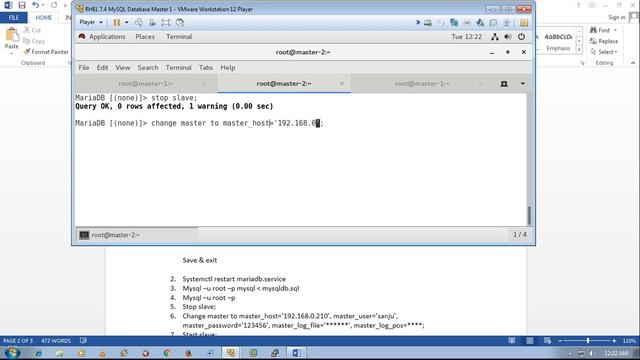Open the FILE tab in Word
The image size is (640, 360).
coord(14,18)
